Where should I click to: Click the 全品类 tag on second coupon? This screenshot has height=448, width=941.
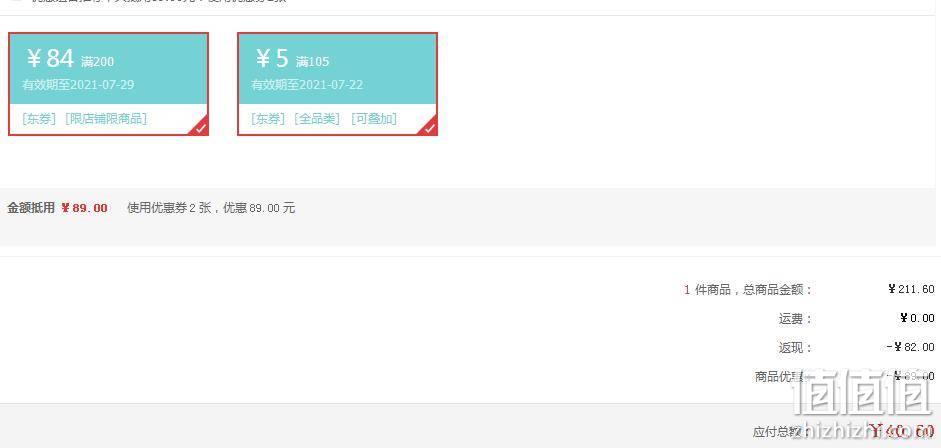(x=317, y=119)
